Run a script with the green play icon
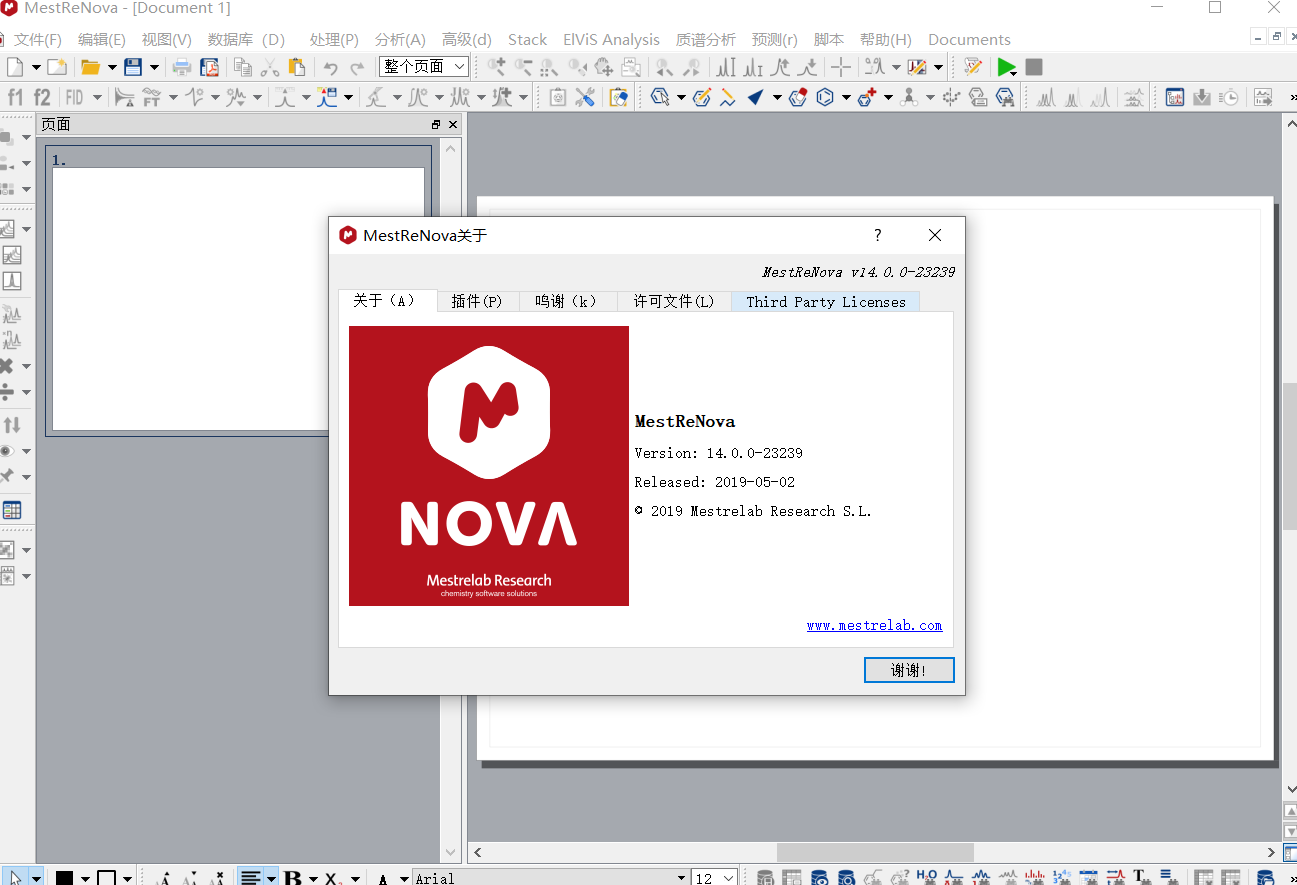The height and width of the screenshot is (885, 1297). (1006, 67)
